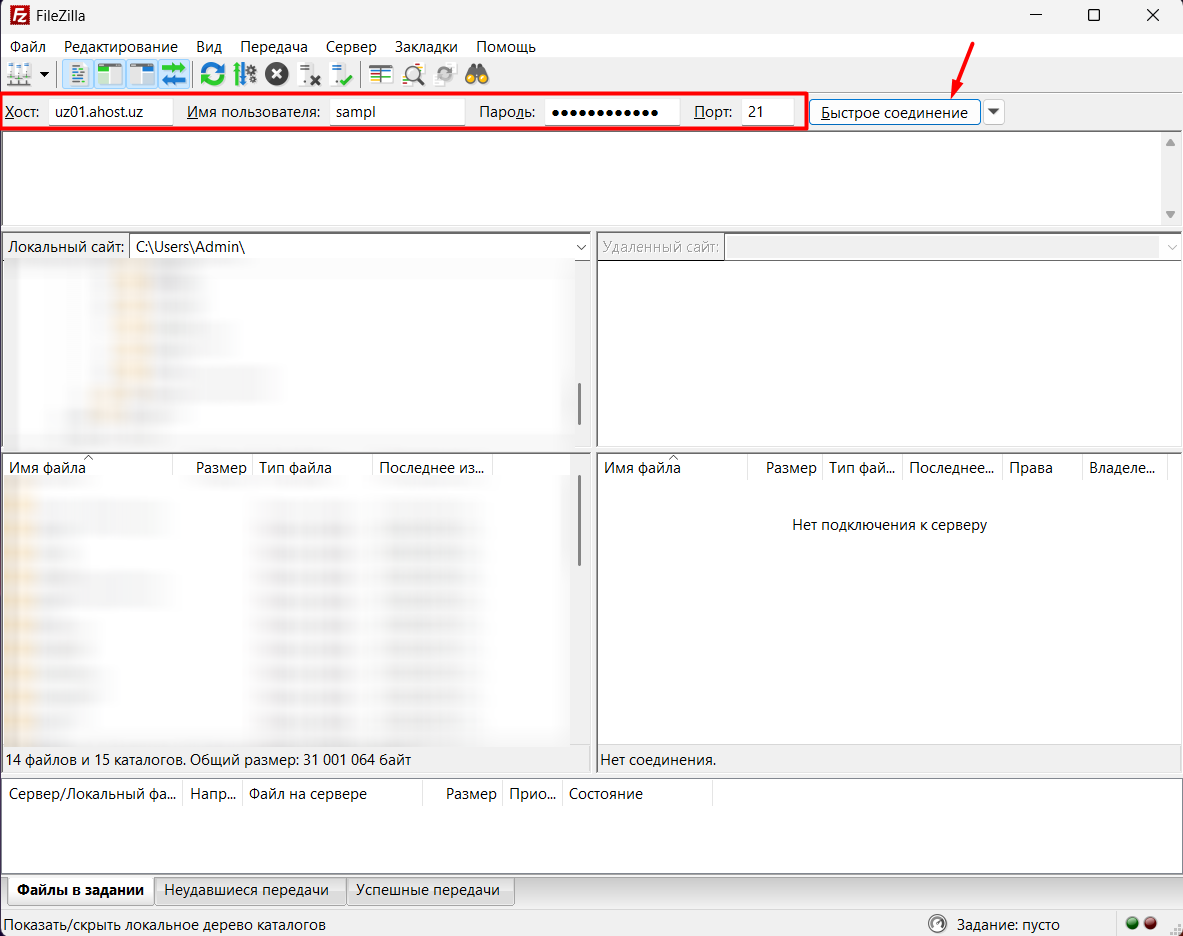
Task: Toggle remote directory tree display
Action: (x=142, y=75)
